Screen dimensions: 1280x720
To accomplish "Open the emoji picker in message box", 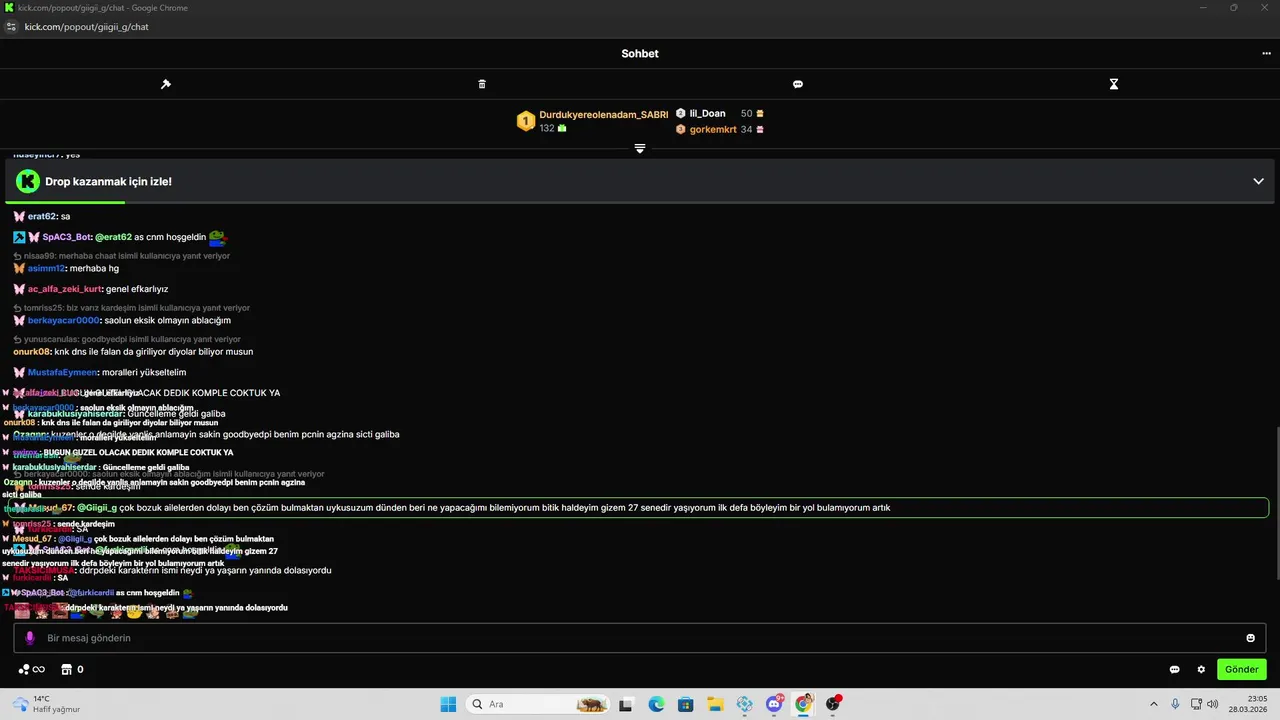I will pos(1250,638).
